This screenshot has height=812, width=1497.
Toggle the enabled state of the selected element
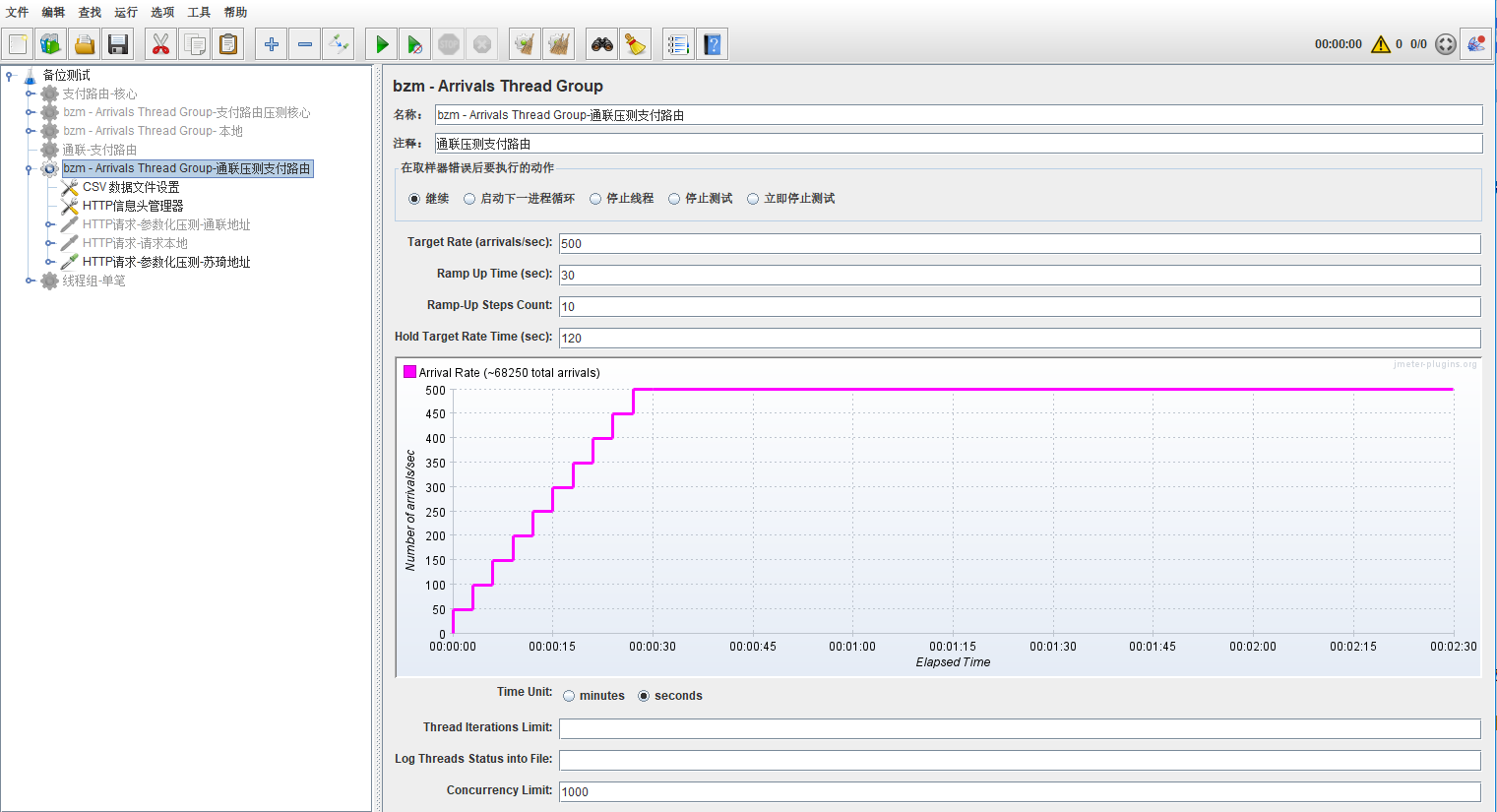click(339, 44)
